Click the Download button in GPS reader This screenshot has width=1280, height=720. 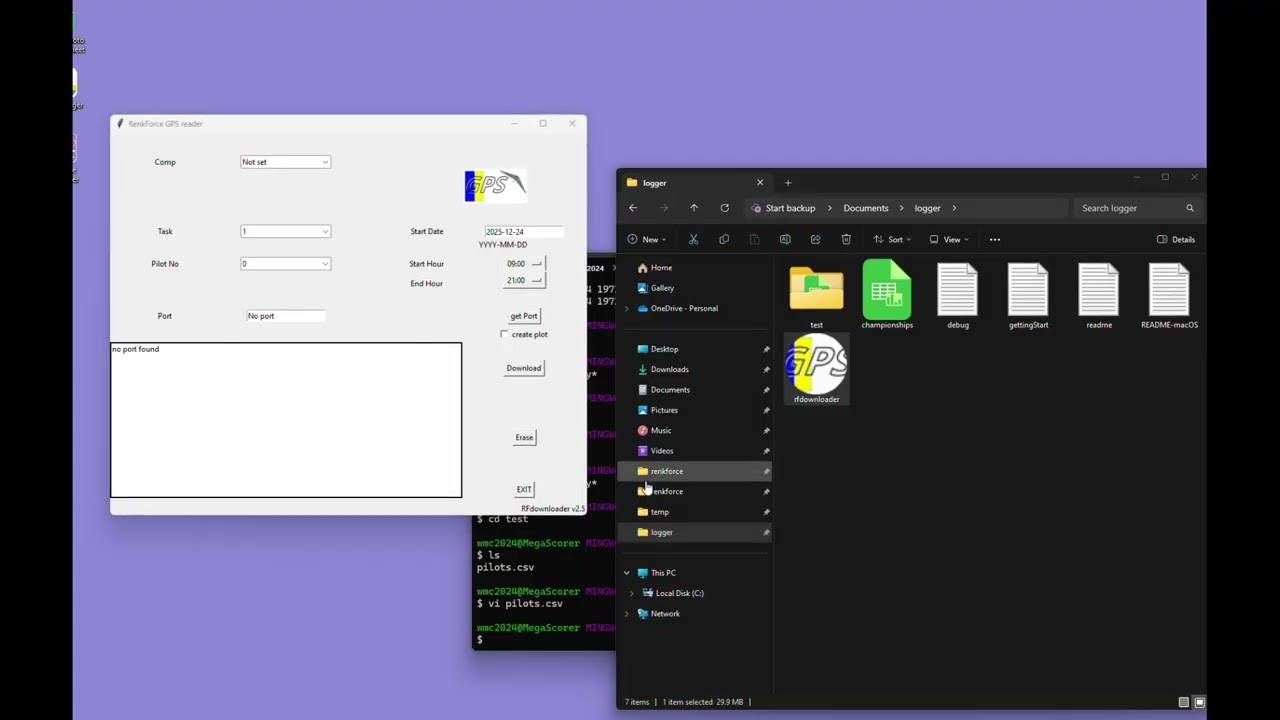[524, 368]
